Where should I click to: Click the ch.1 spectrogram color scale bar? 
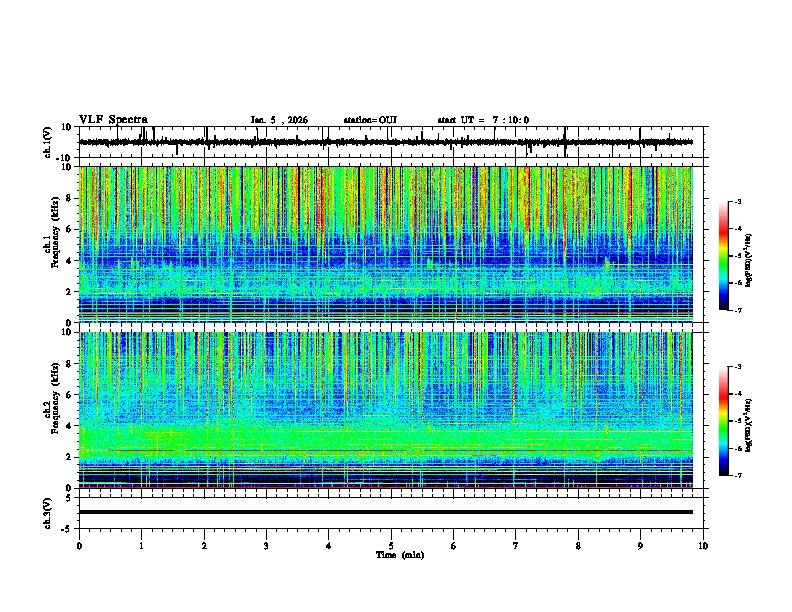tap(723, 256)
